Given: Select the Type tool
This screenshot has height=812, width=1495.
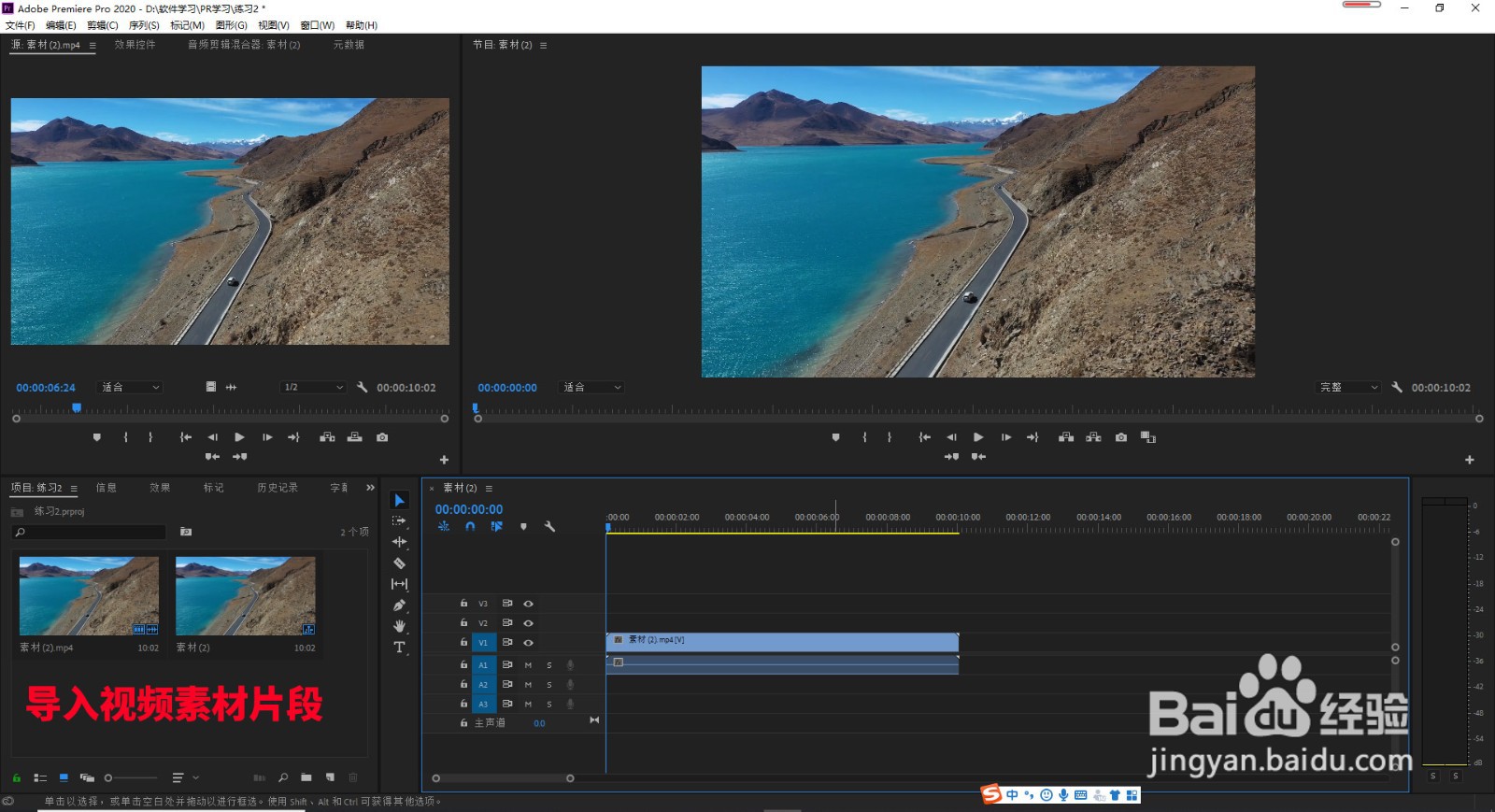Looking at the screenshot, I should [399, 648].
